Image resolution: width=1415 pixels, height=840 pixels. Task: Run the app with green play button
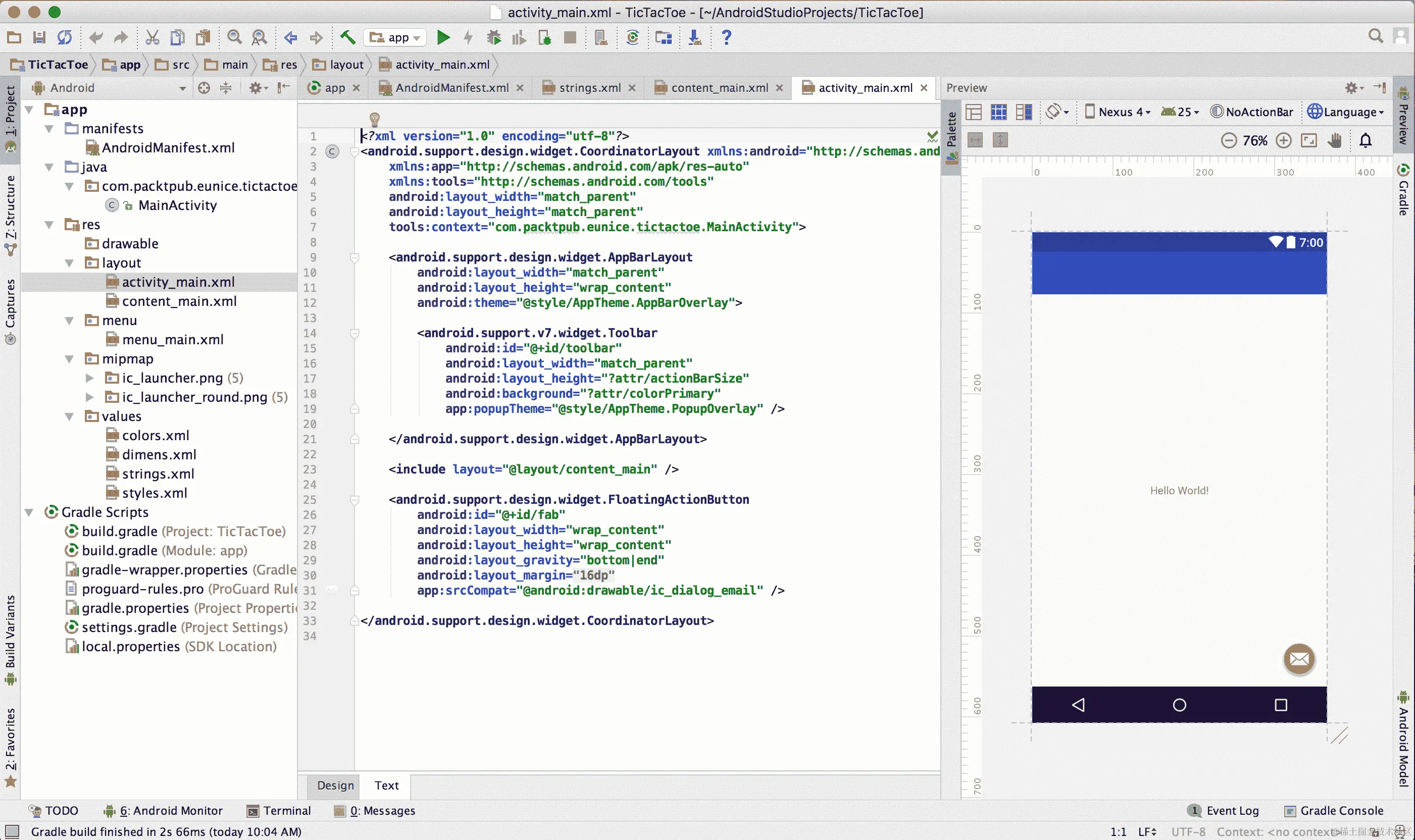443,38
